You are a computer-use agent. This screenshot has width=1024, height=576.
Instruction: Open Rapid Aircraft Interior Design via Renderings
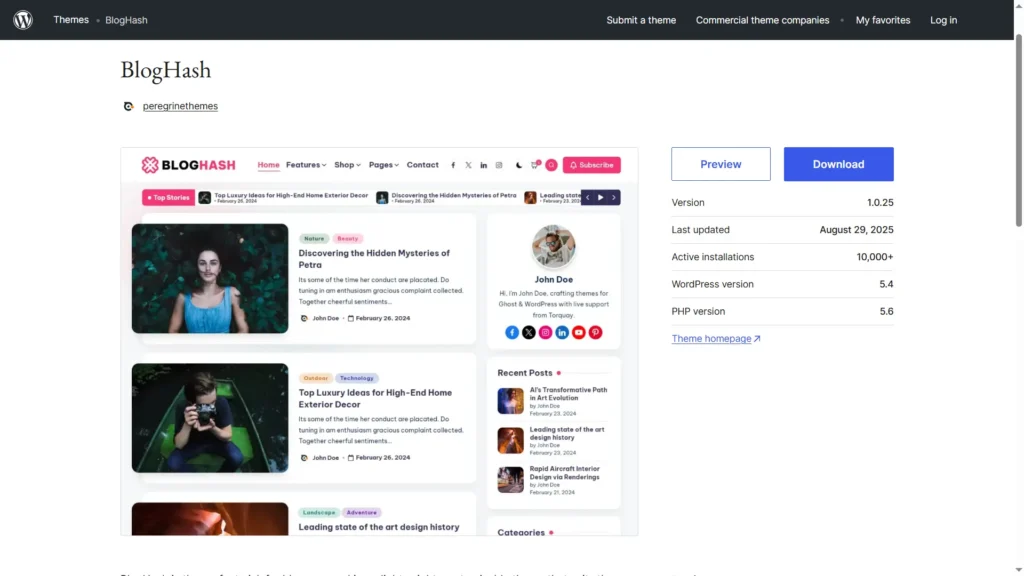point(564,473)
